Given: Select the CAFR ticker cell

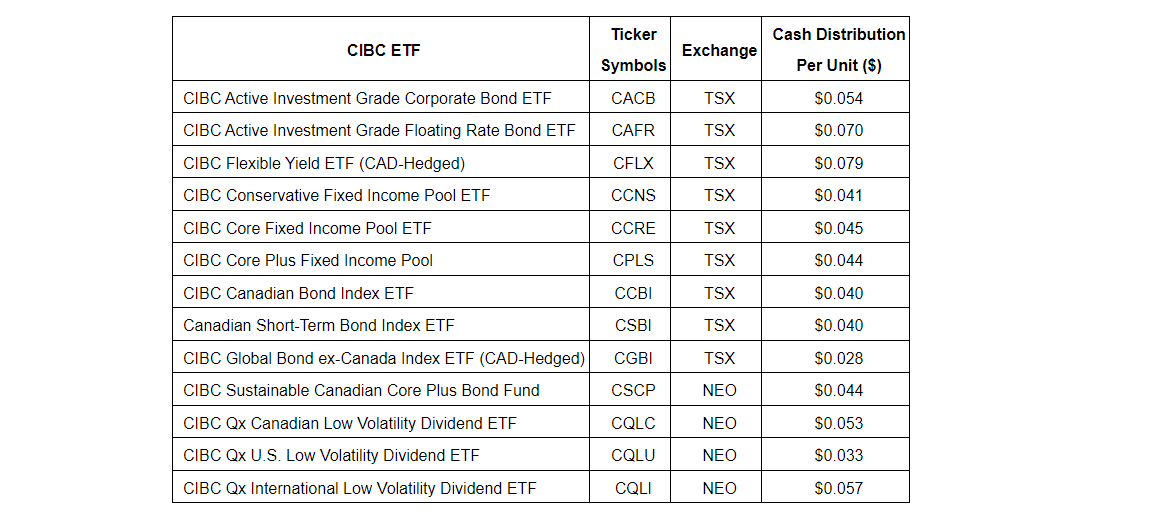Looking at the screenshot, I should coord(633,130).
